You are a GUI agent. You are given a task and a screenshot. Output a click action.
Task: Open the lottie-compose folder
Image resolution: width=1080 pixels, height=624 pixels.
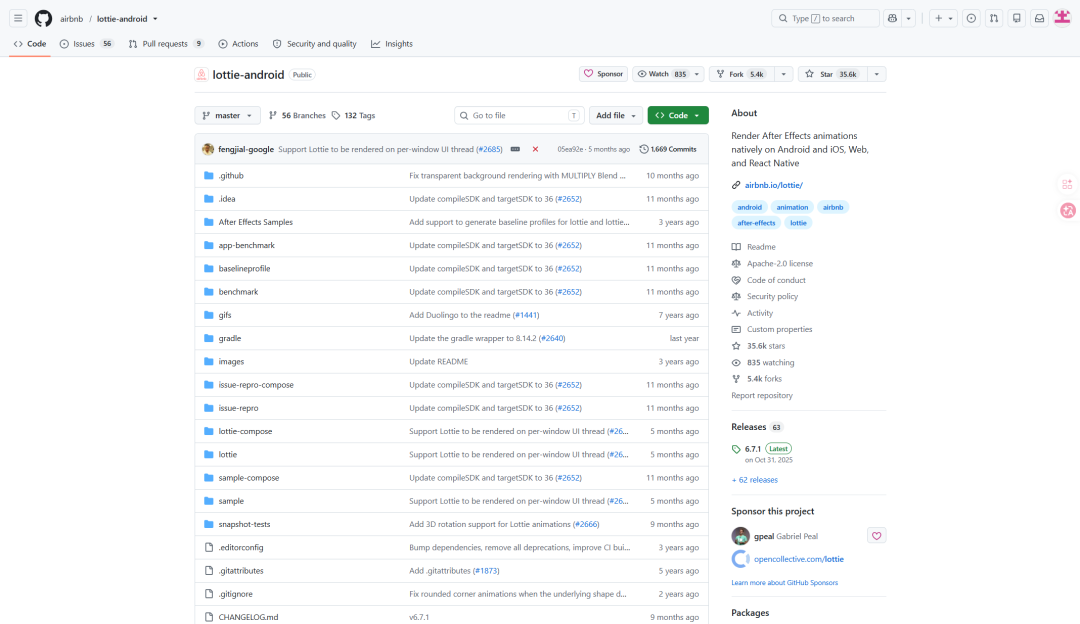[245, 432]
